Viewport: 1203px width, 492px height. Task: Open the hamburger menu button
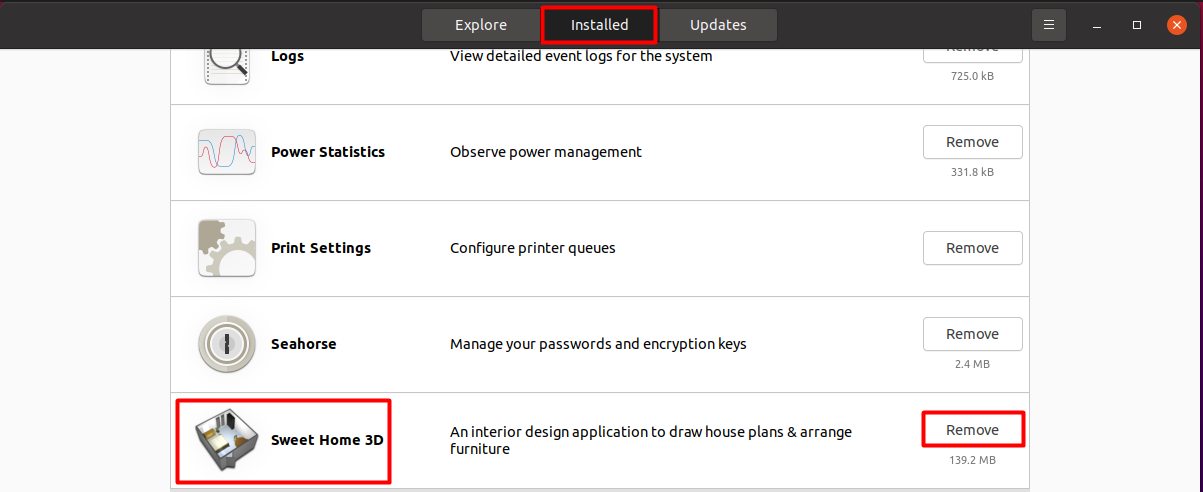(1049, 25)
